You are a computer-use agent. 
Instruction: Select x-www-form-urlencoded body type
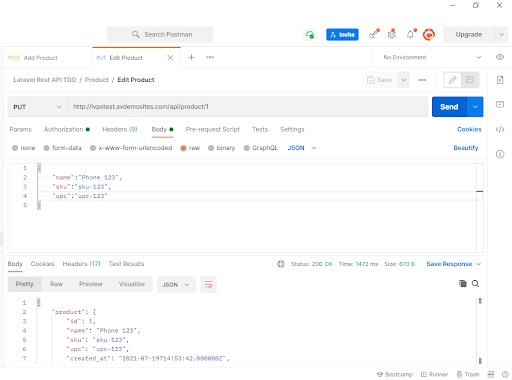131,148
